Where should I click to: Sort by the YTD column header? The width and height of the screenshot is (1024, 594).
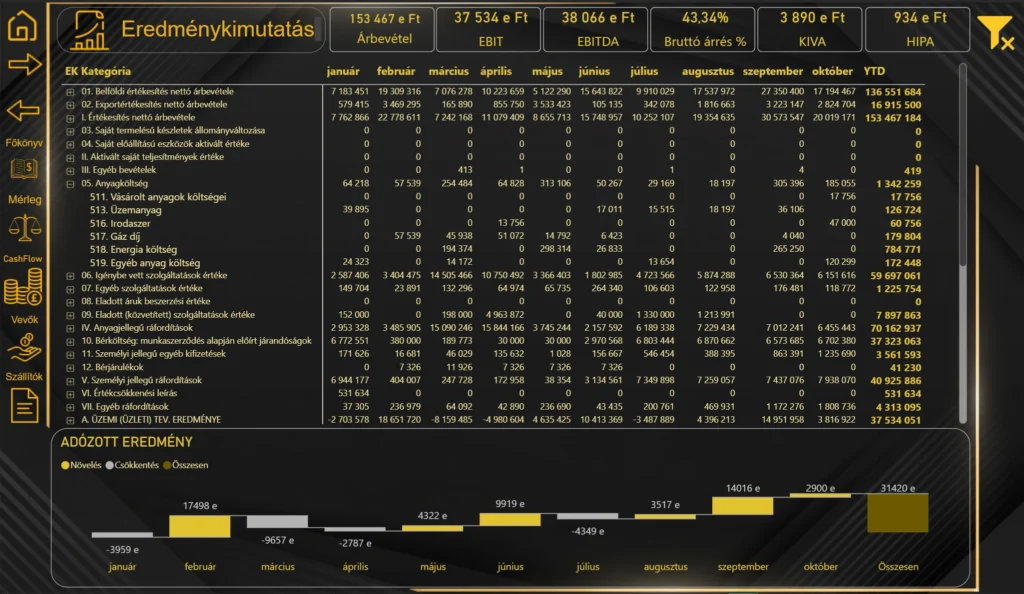click(x=874, y=72)
